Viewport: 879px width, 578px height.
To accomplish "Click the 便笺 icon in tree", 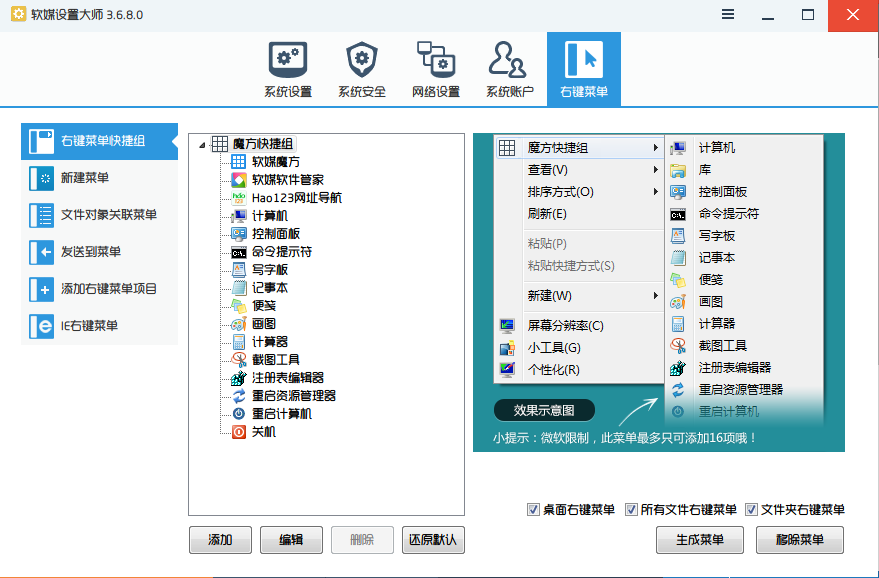I will tap(238, 306).
